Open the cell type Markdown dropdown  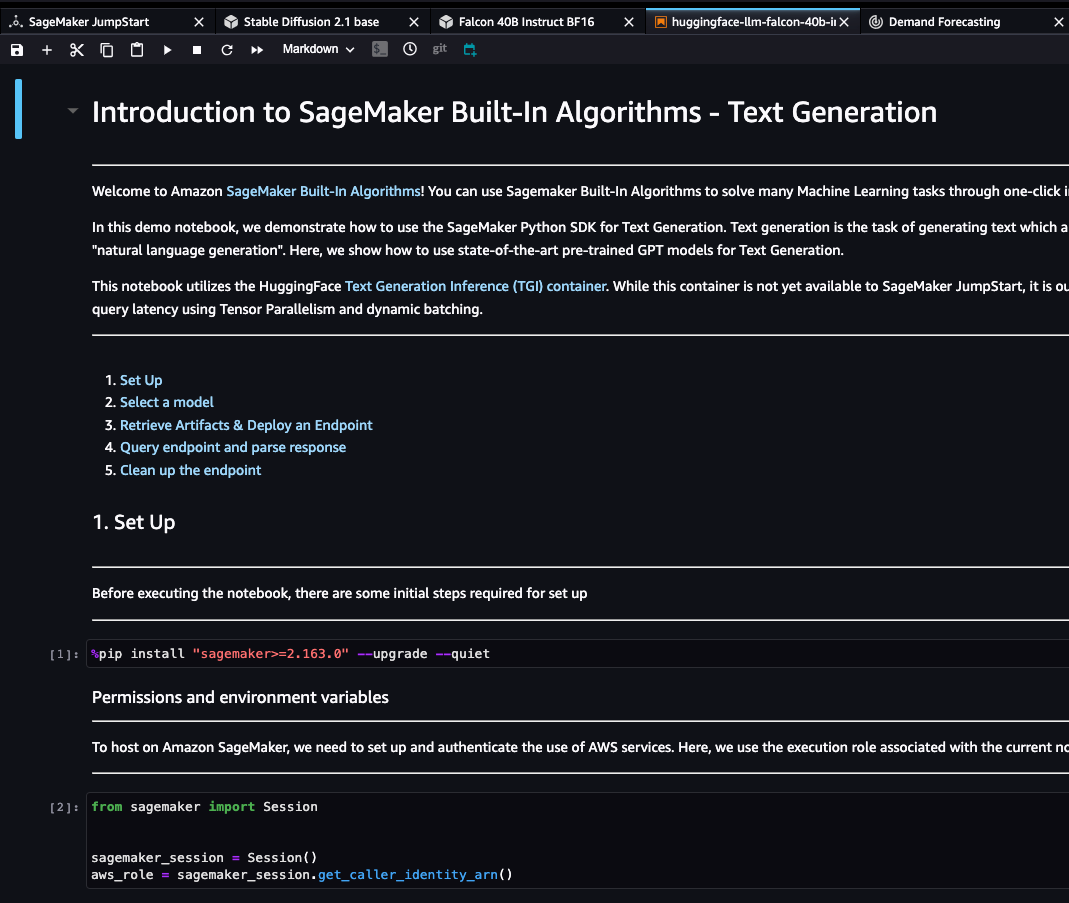click(318, 49)
